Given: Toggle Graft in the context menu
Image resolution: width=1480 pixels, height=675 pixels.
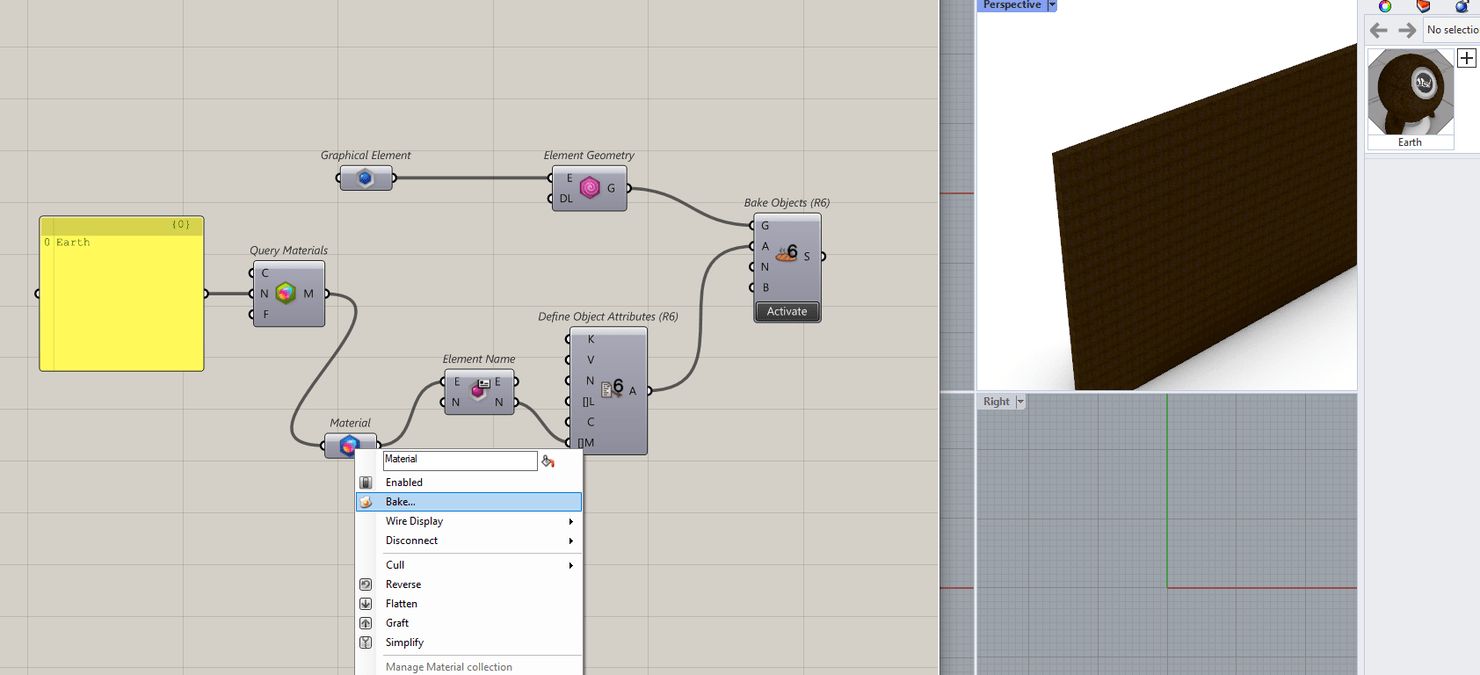Looking at the screenshot, I should (397, 623).
